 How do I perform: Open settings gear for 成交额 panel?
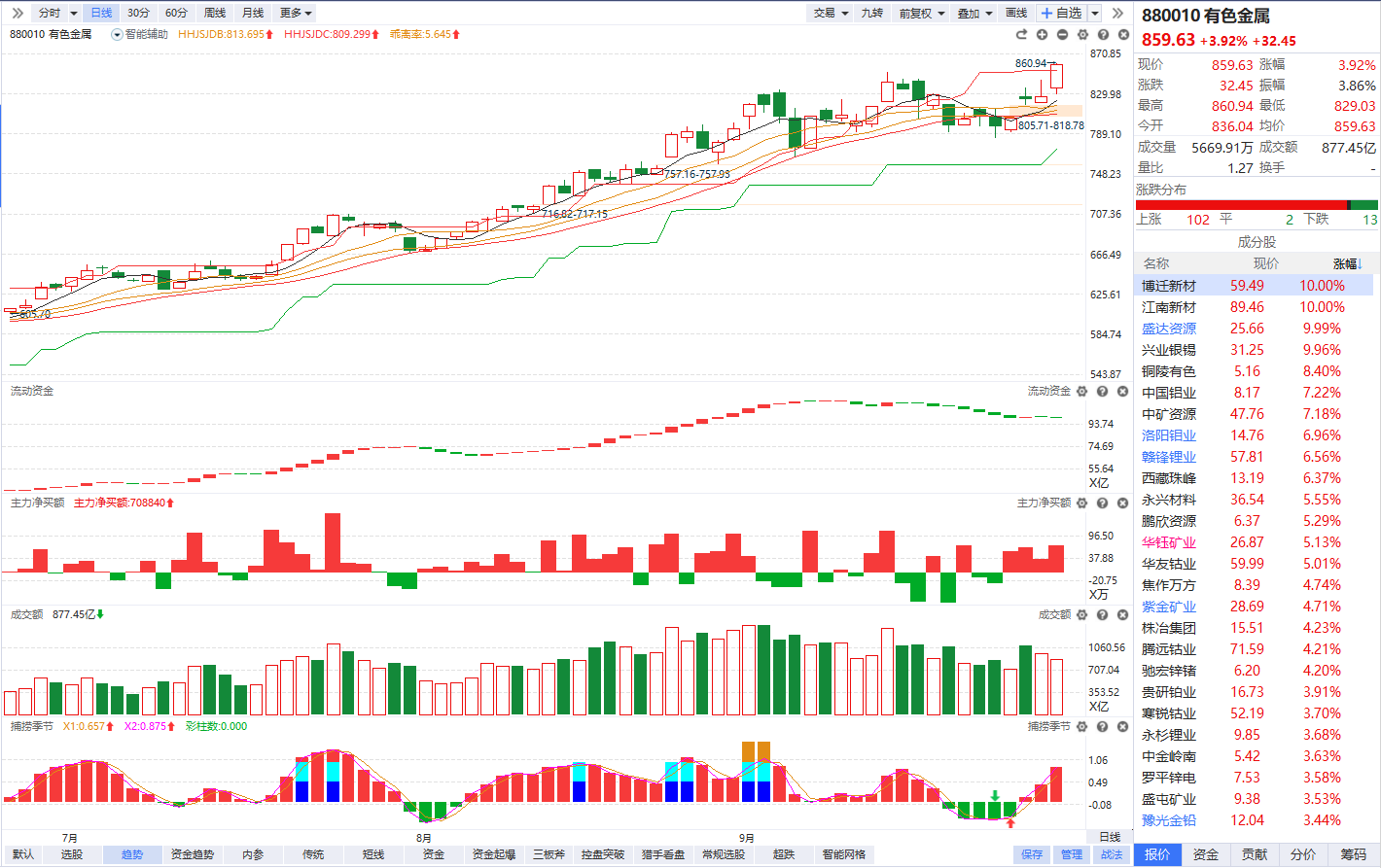coord(1081,614)
